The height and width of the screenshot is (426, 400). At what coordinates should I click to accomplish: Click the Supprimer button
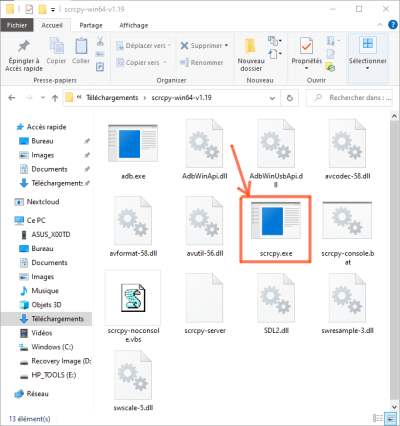[201, 46]
